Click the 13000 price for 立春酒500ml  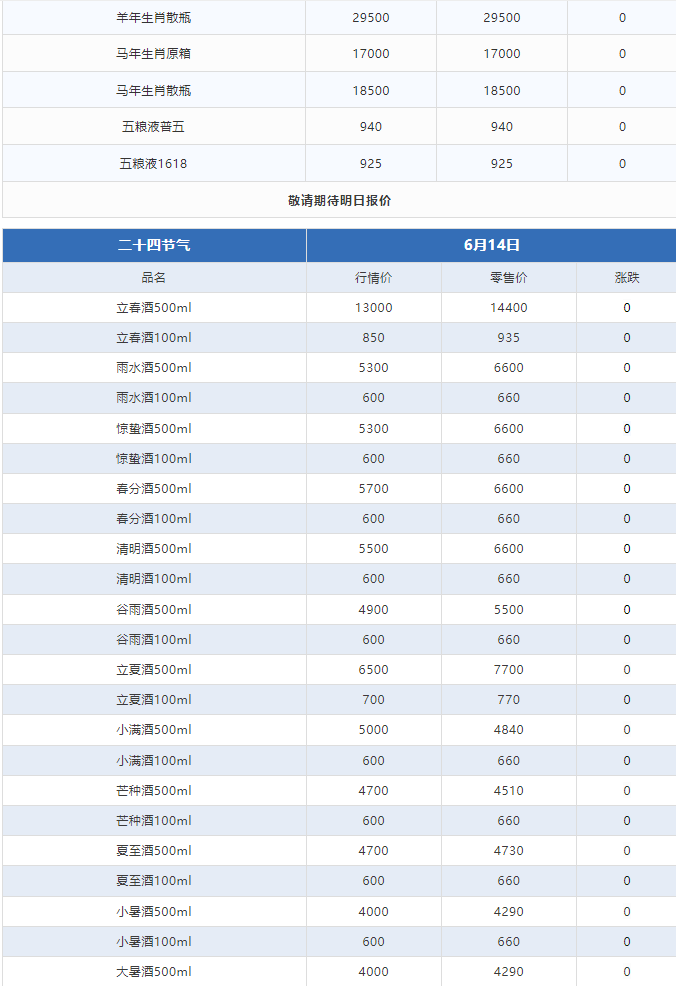(374, 307)
